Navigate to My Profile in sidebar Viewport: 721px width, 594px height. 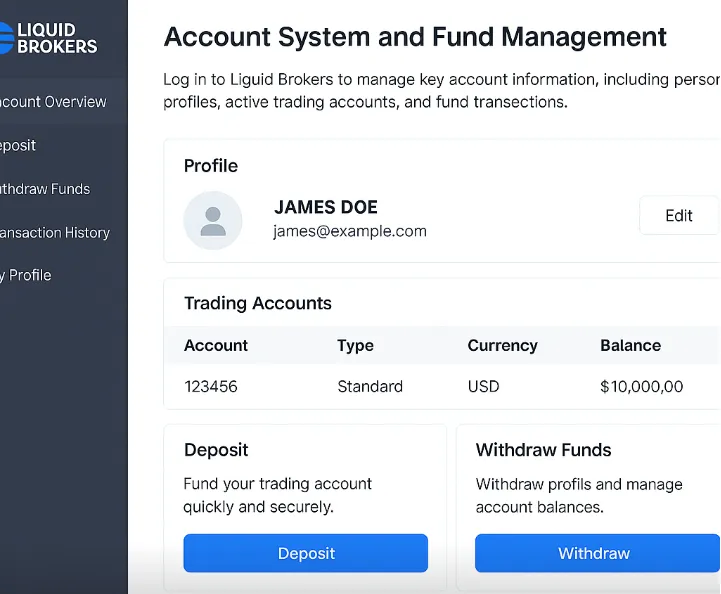pyautogui.click(x=27, y=275)
